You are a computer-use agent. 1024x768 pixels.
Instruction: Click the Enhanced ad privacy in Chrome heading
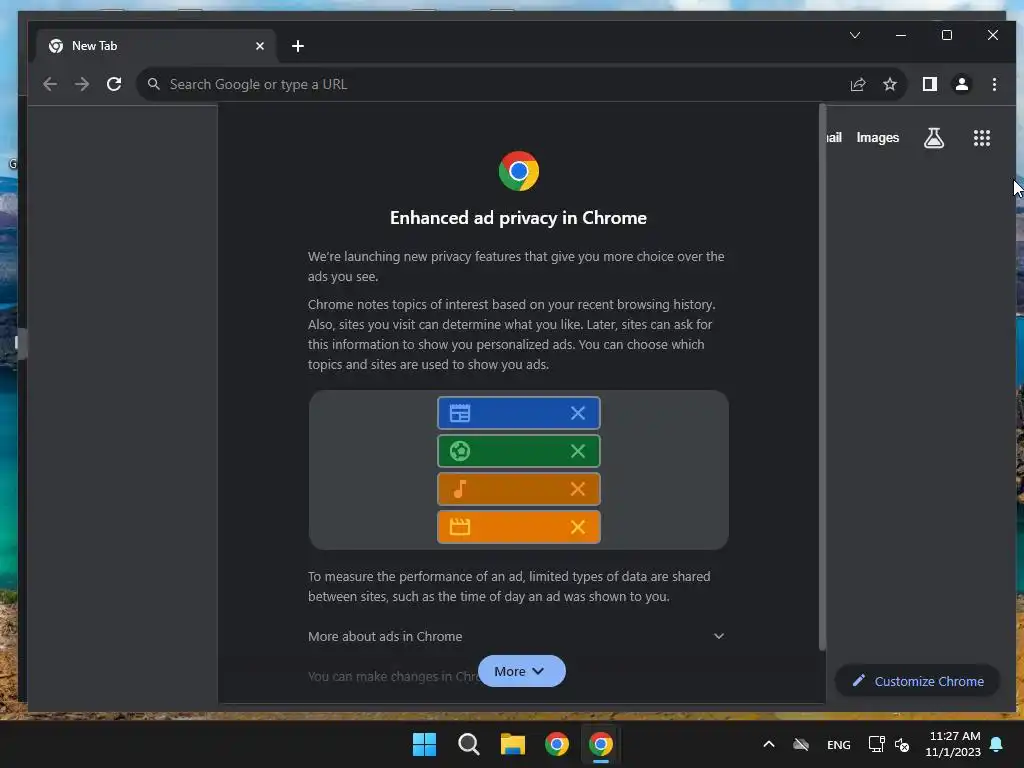click(x=519, y=218)
